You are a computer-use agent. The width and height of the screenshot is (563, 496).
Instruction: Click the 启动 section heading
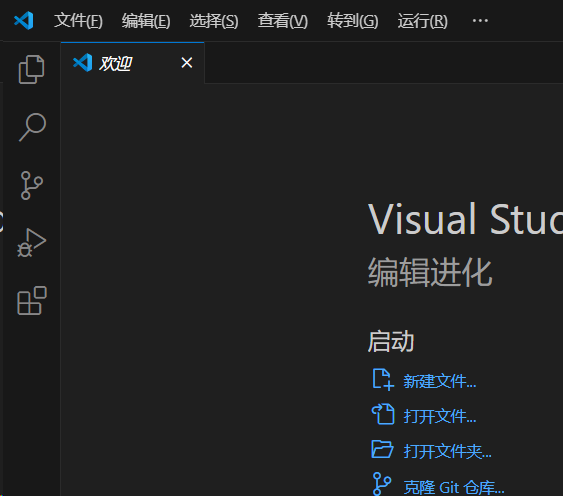[391, 341]
